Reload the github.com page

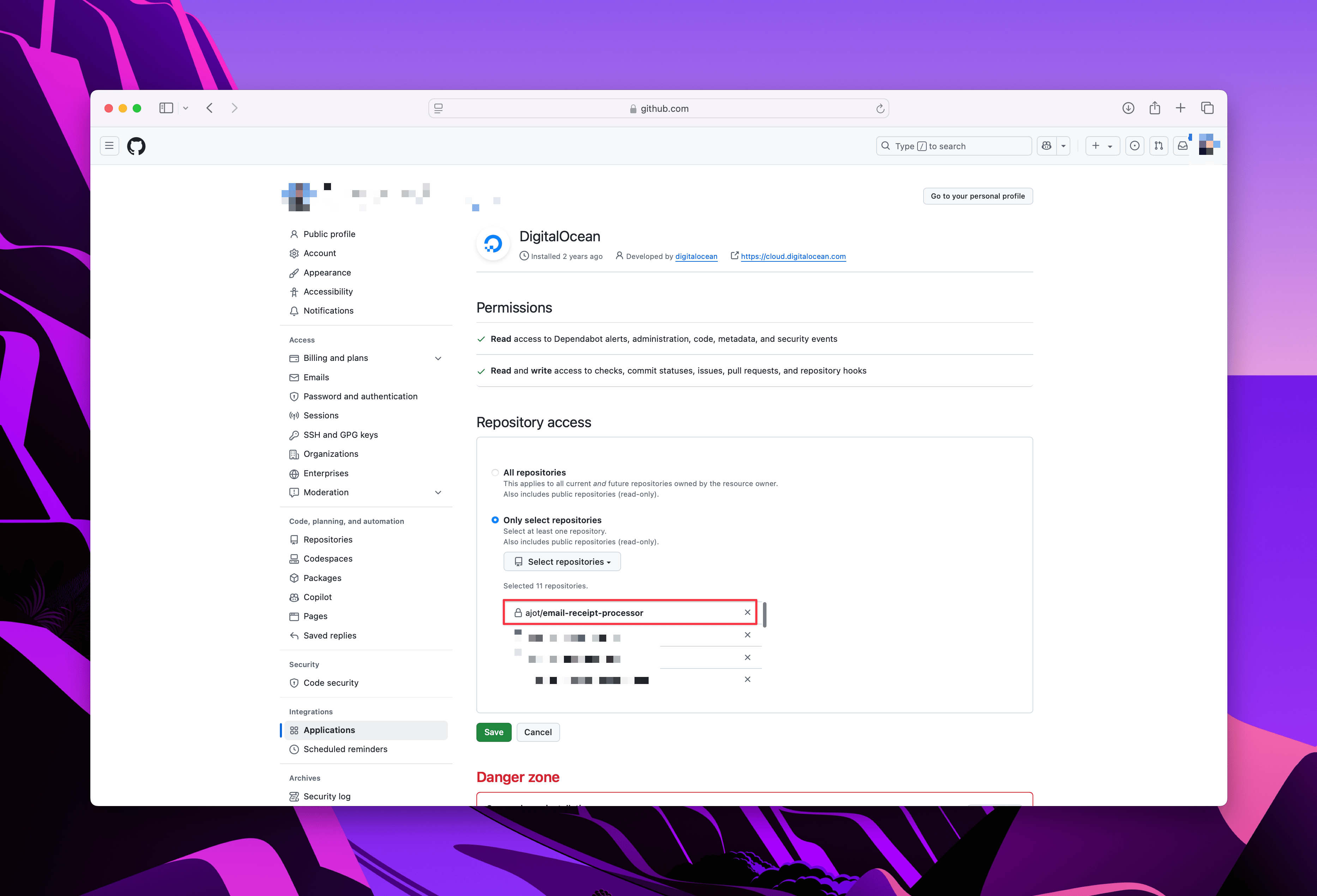(880, 108)
